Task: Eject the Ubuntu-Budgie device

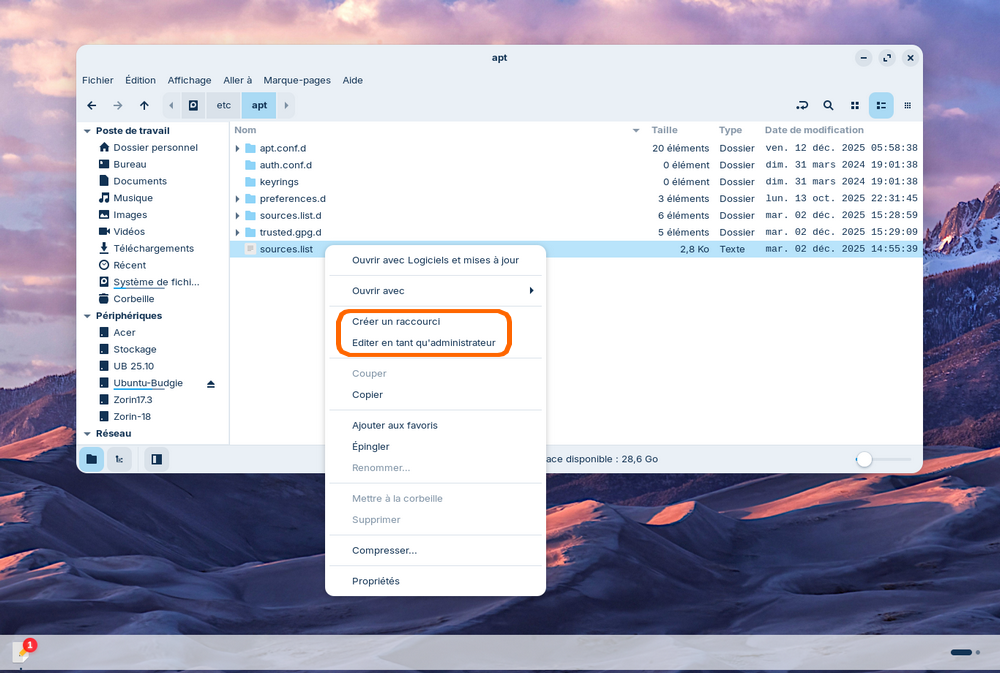Action: [x=211, y=384]
